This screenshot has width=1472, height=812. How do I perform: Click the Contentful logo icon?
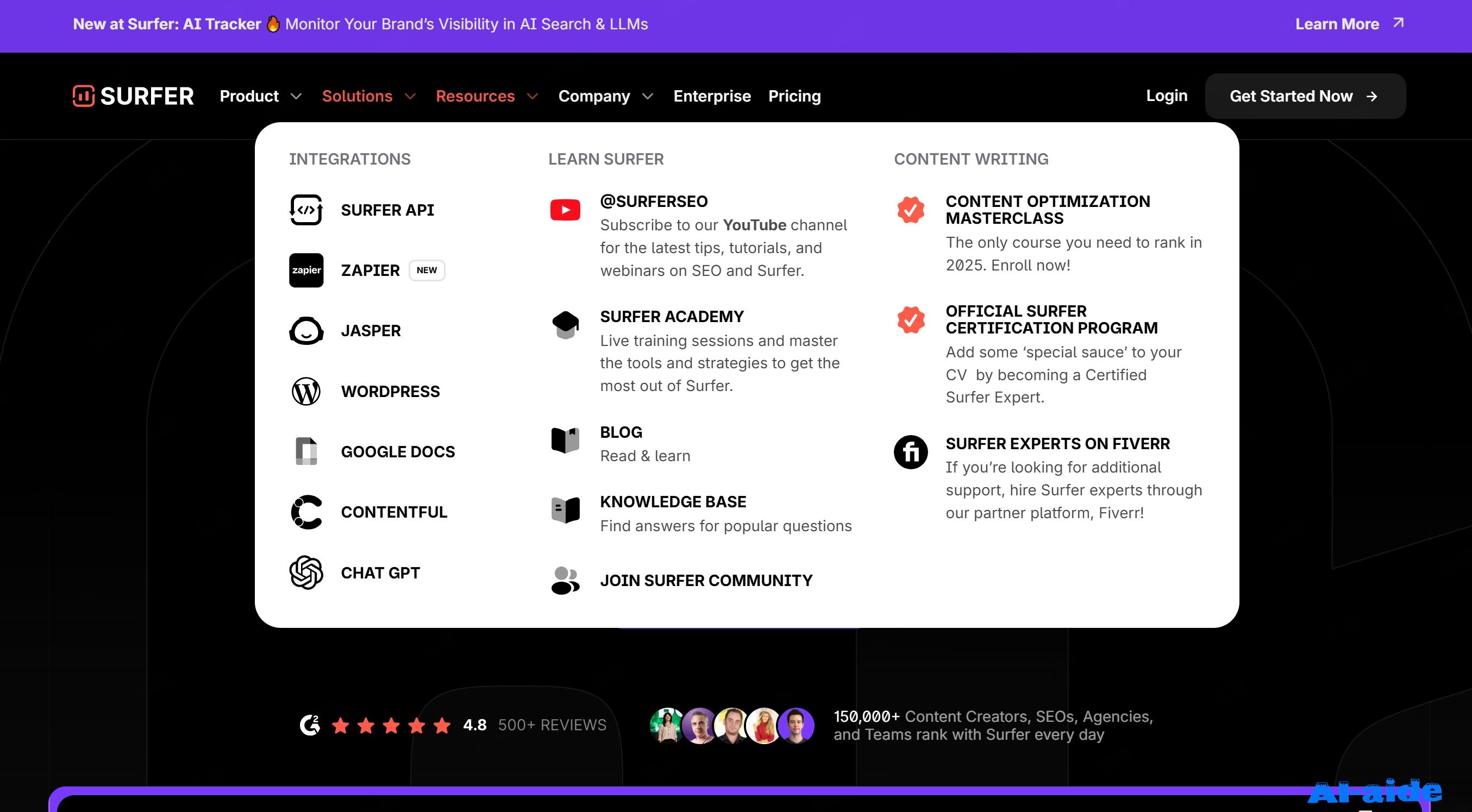pyautogui.click(x=306, y=512)
